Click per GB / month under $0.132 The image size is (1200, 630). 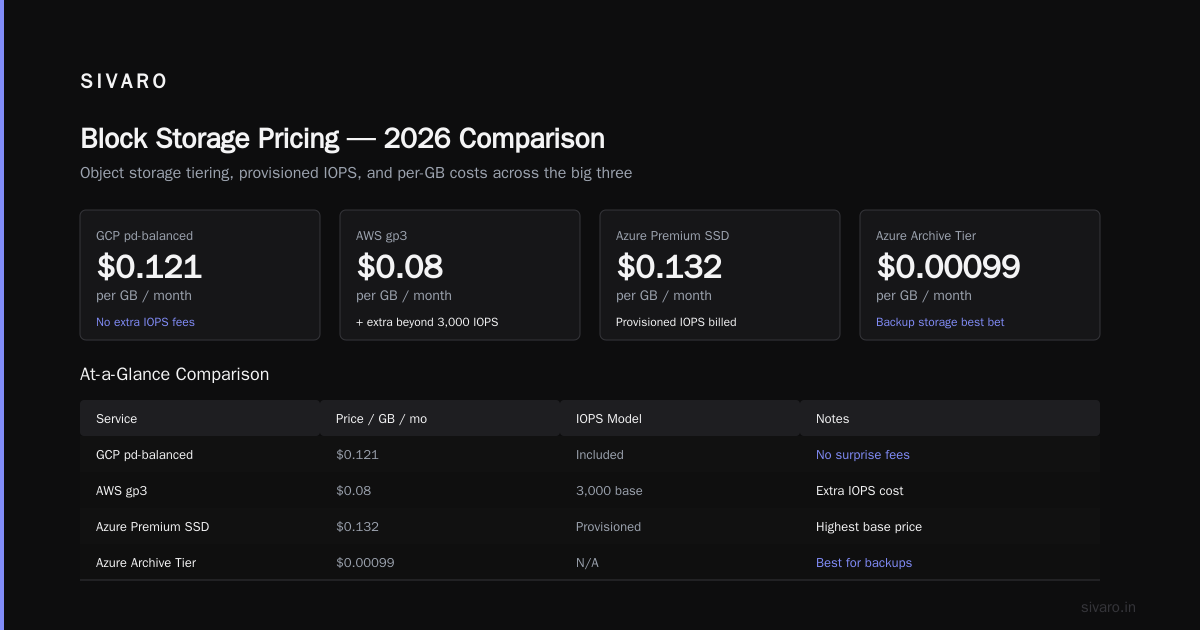click(x=664, y=296)
